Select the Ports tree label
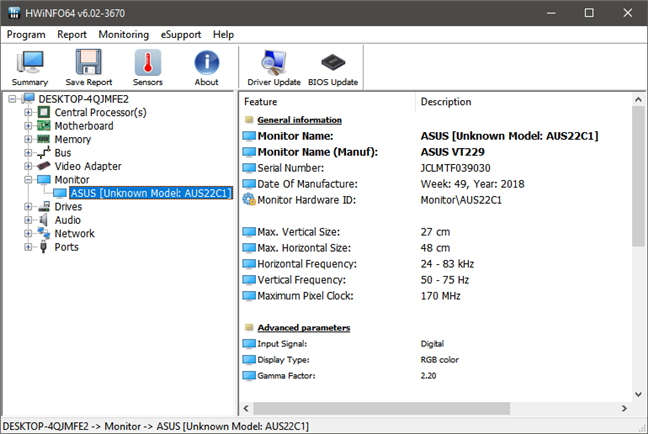 click(67, 247)
